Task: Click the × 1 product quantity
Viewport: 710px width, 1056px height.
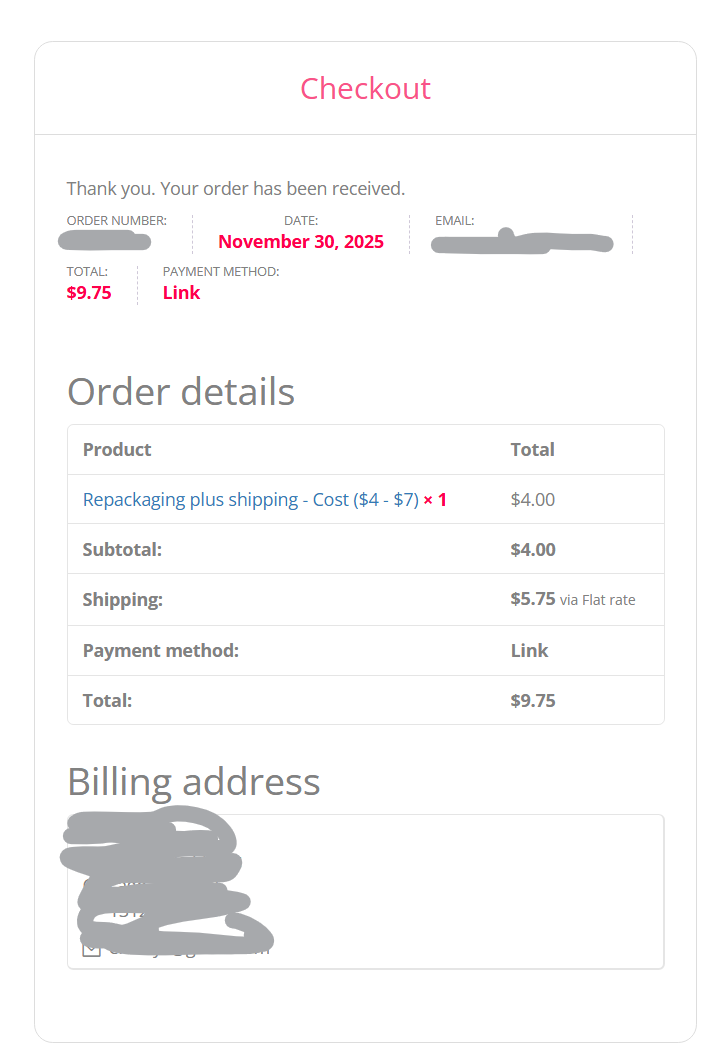Action: coord(435,499)
